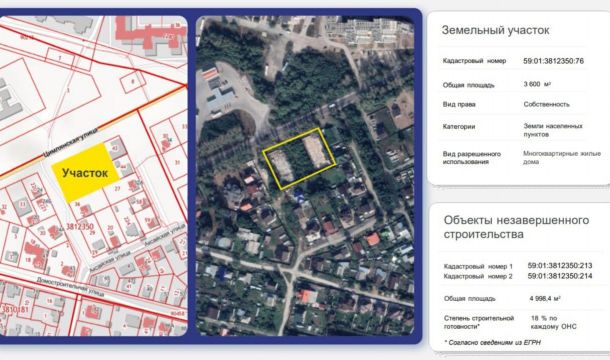Image resolution: width=610 pixels, height=360 pixels.
Task: Click the "Земельный участок" heading
Action: [495, 30]
